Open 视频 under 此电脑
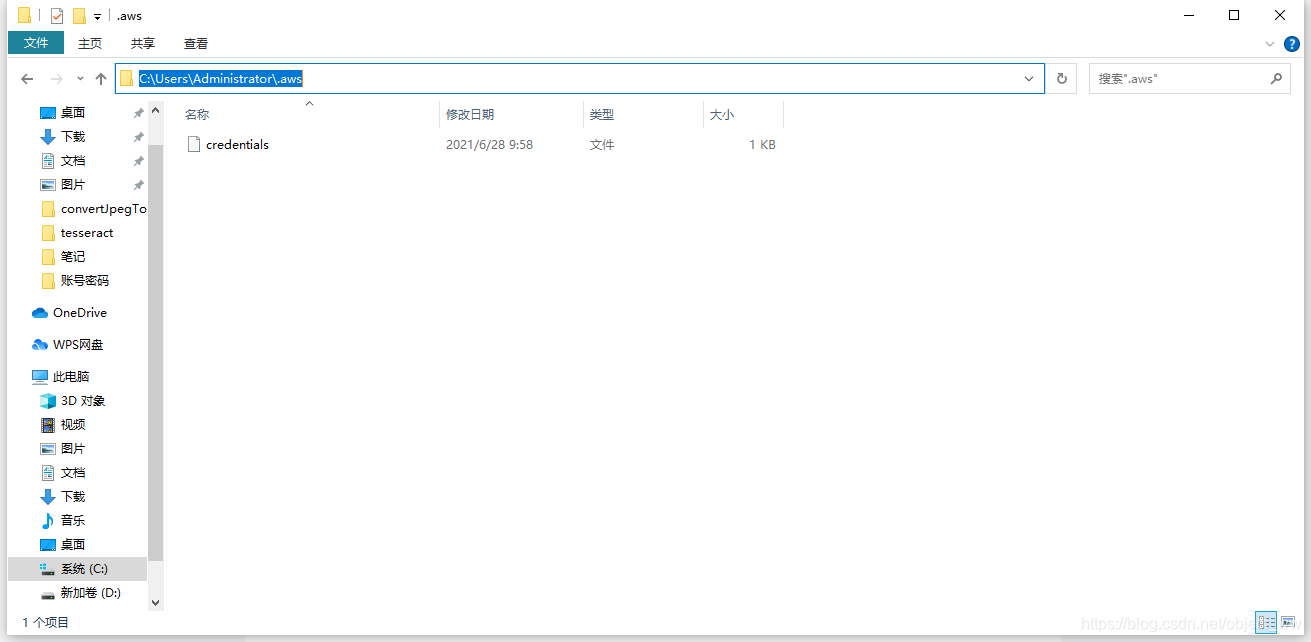The width and height of the screenshot is (1311, 642). (73, 425)
